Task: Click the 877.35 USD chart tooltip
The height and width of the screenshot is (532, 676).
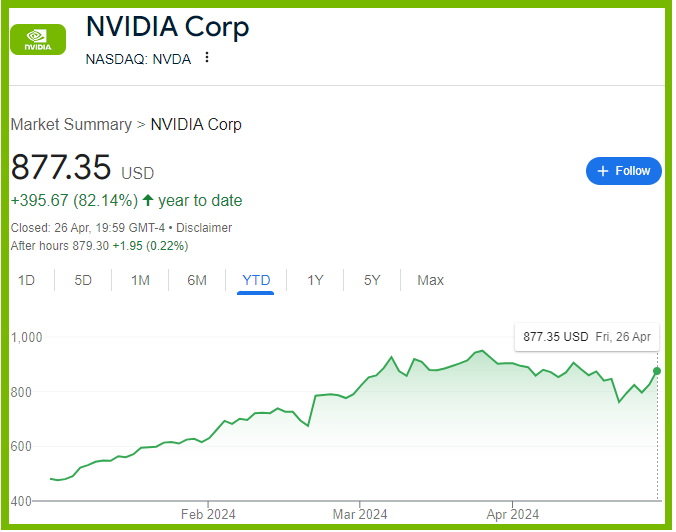Action: pyautogui.click(x=586, y=337)
